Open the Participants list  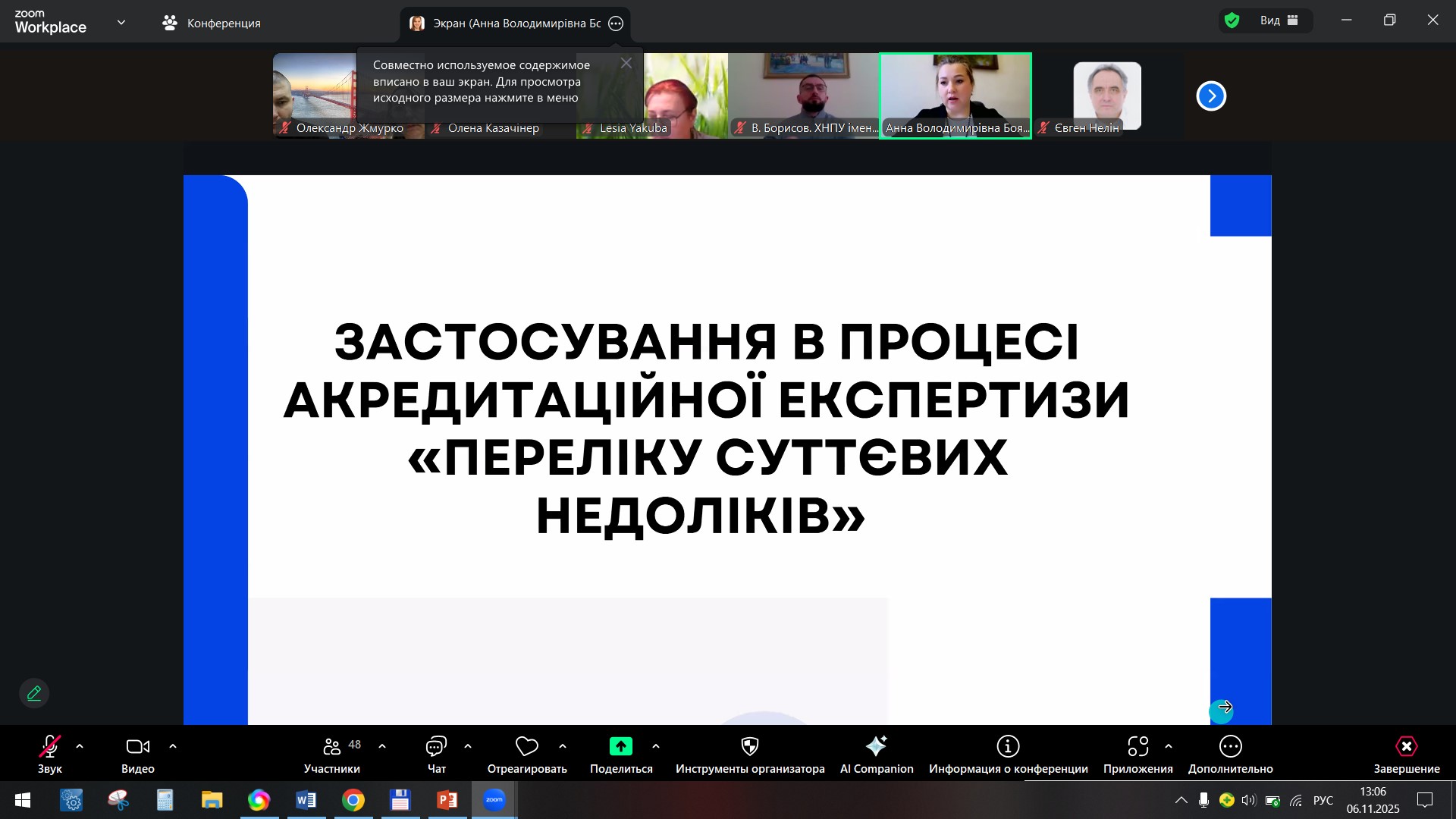pyautogui.click(x=332, y=747)
